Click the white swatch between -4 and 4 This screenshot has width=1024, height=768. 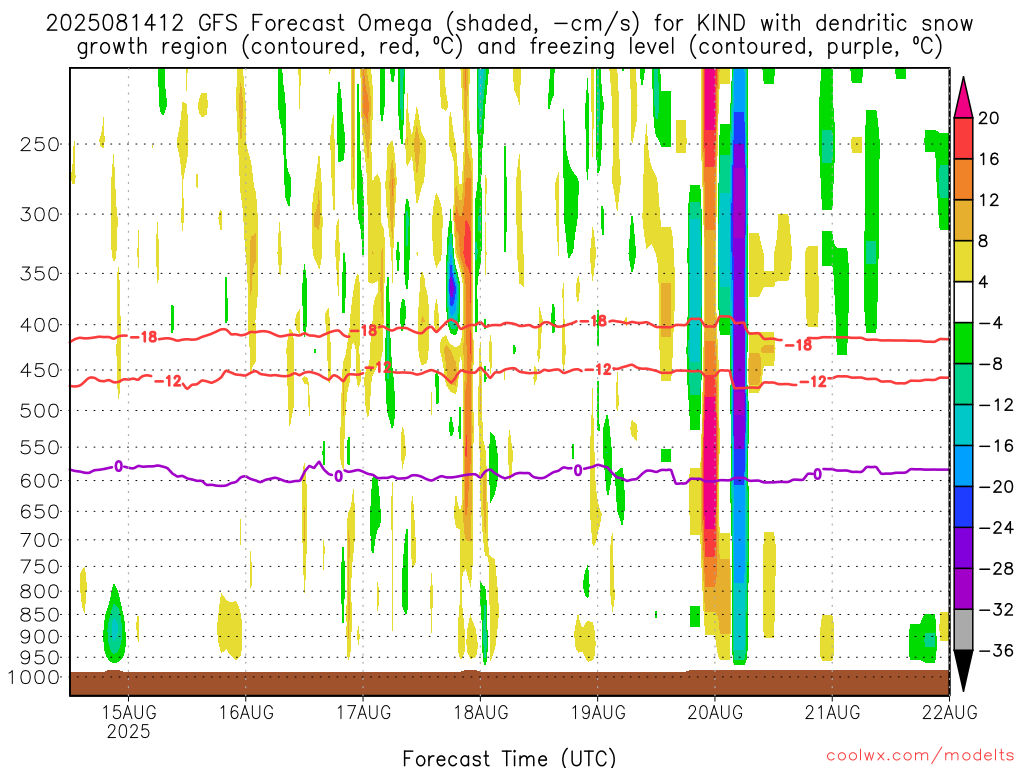tap(963, 302)
